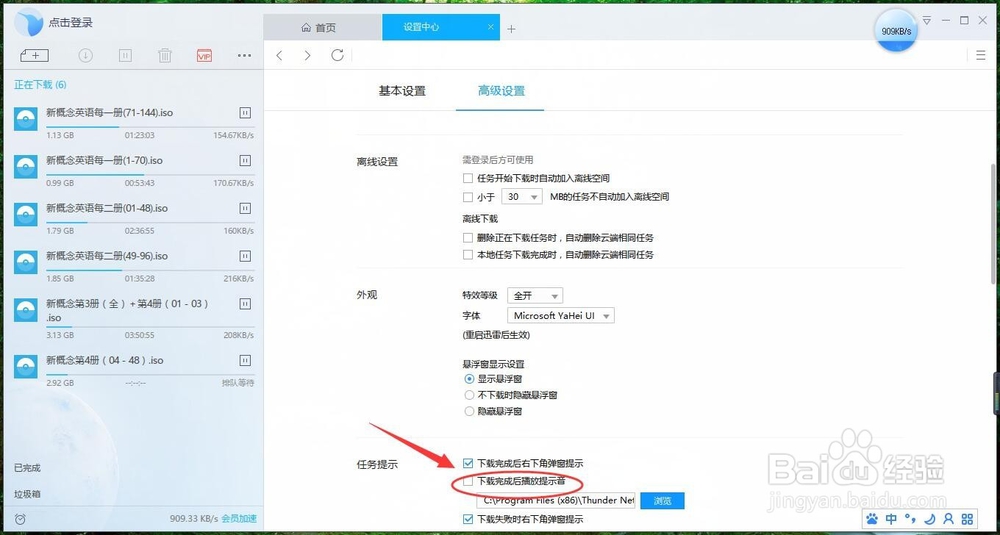The height and width of the screenshot is (535, 1000).
Task: Click the sound file path input field
Action: coord(555,501)
